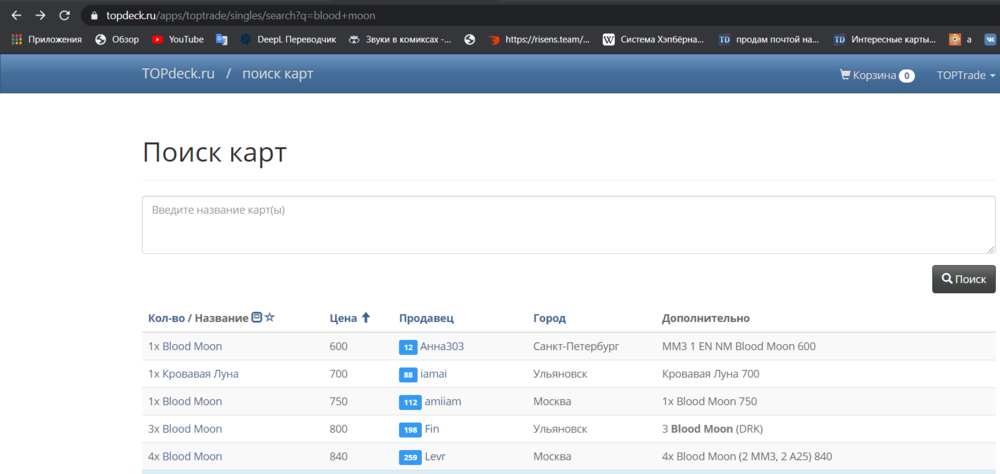The width and height of the screenshot is (1000, 474).
Task: Click the browser back arrow
Action: [x=16, y=16]
